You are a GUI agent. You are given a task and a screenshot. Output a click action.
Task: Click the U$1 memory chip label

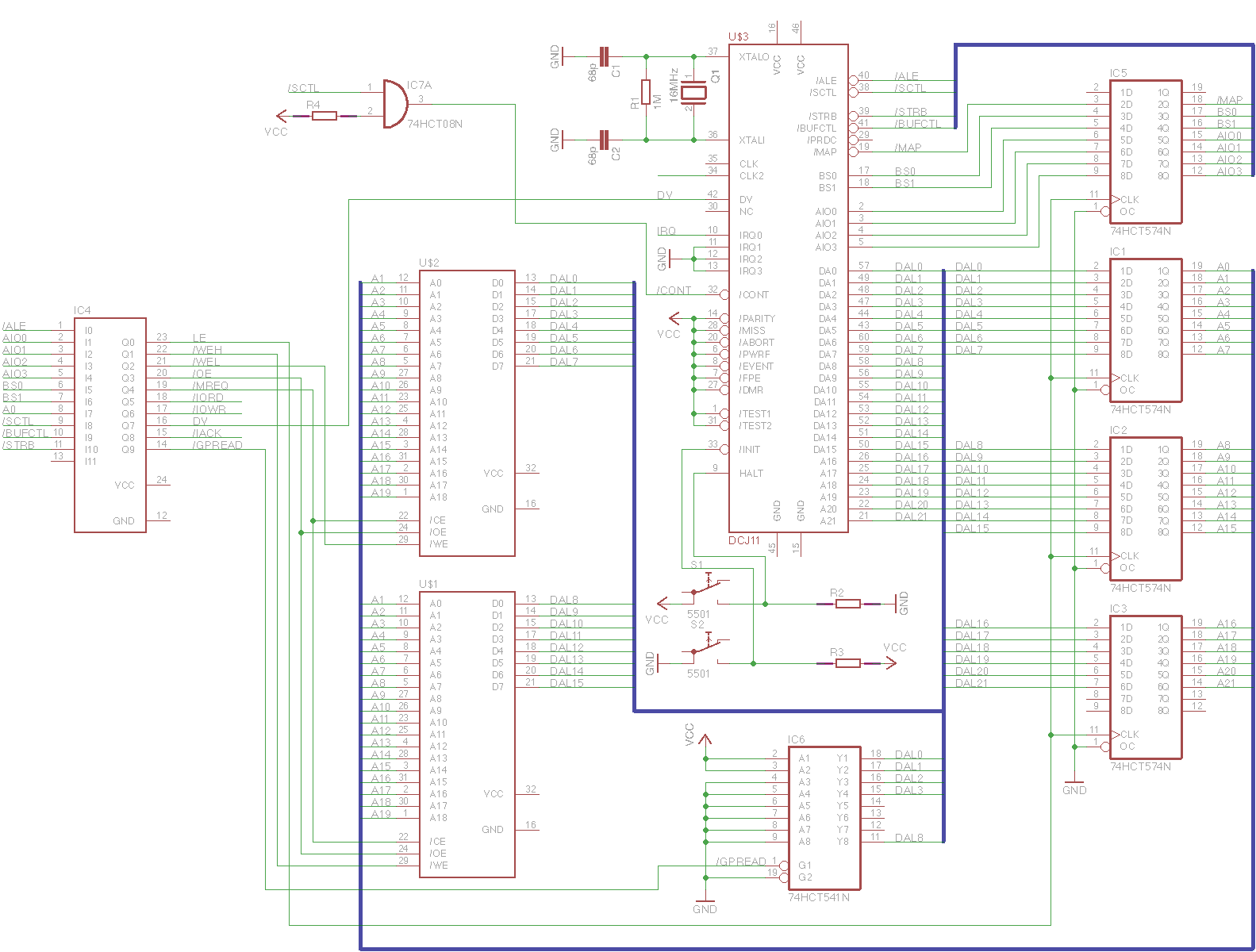[x=429, y=584]
